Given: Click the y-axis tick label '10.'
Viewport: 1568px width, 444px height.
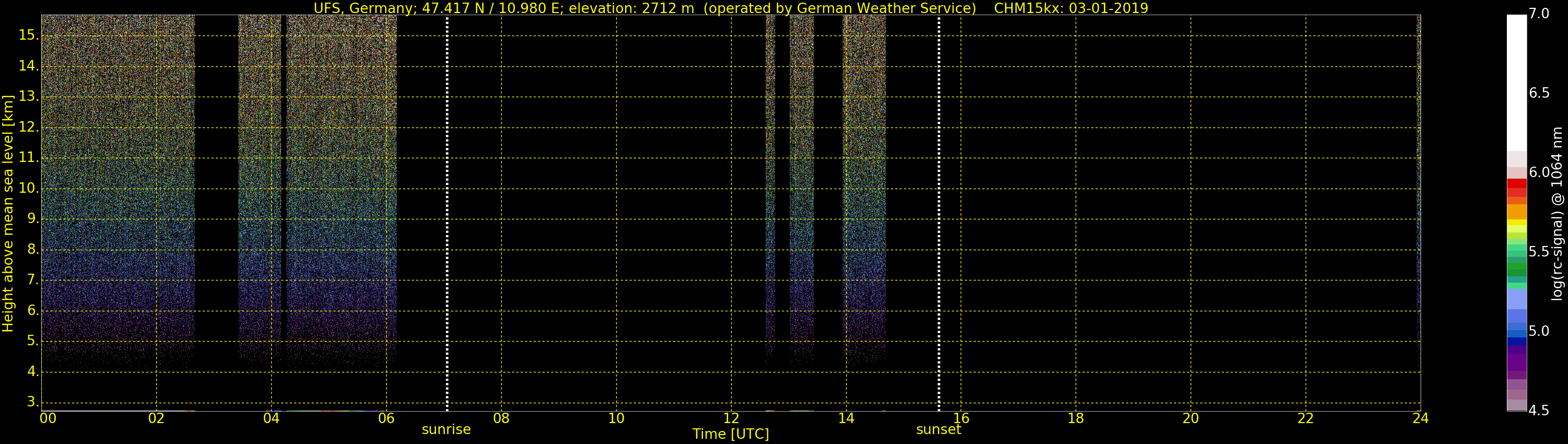Looking at the screenshot, I should click(x=29, y=188).
